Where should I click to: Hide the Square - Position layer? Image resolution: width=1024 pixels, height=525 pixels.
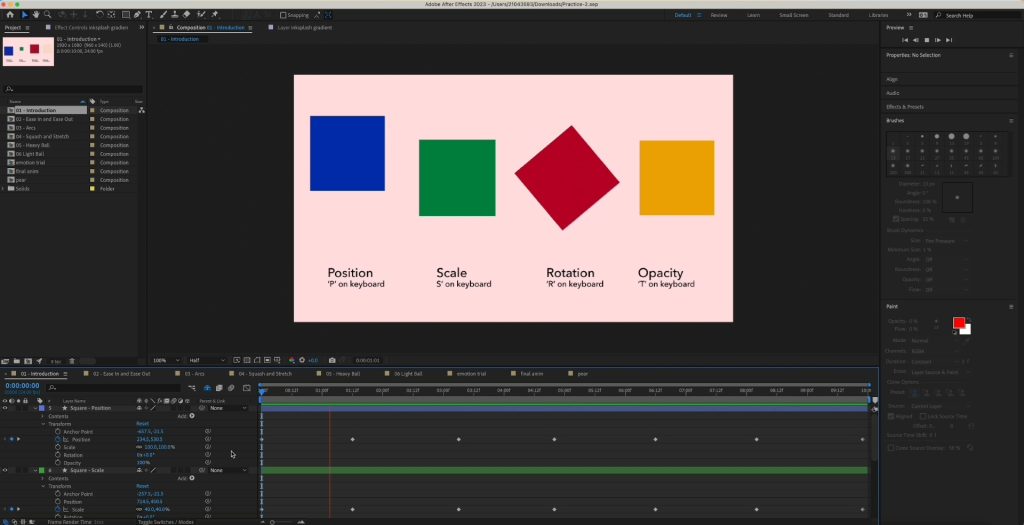click(5, 408)
